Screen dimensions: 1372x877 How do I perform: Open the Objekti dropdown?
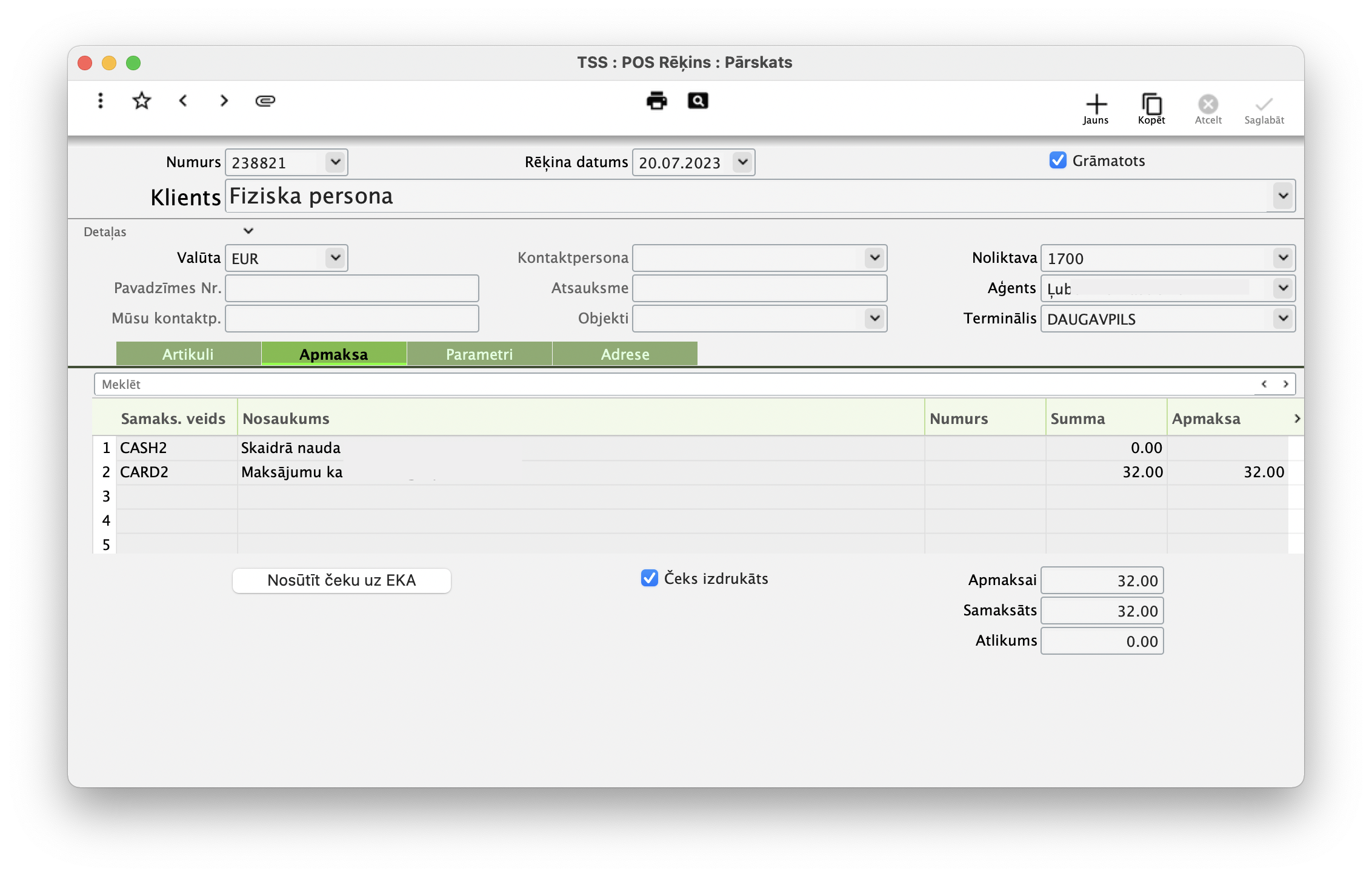[874, 319]
